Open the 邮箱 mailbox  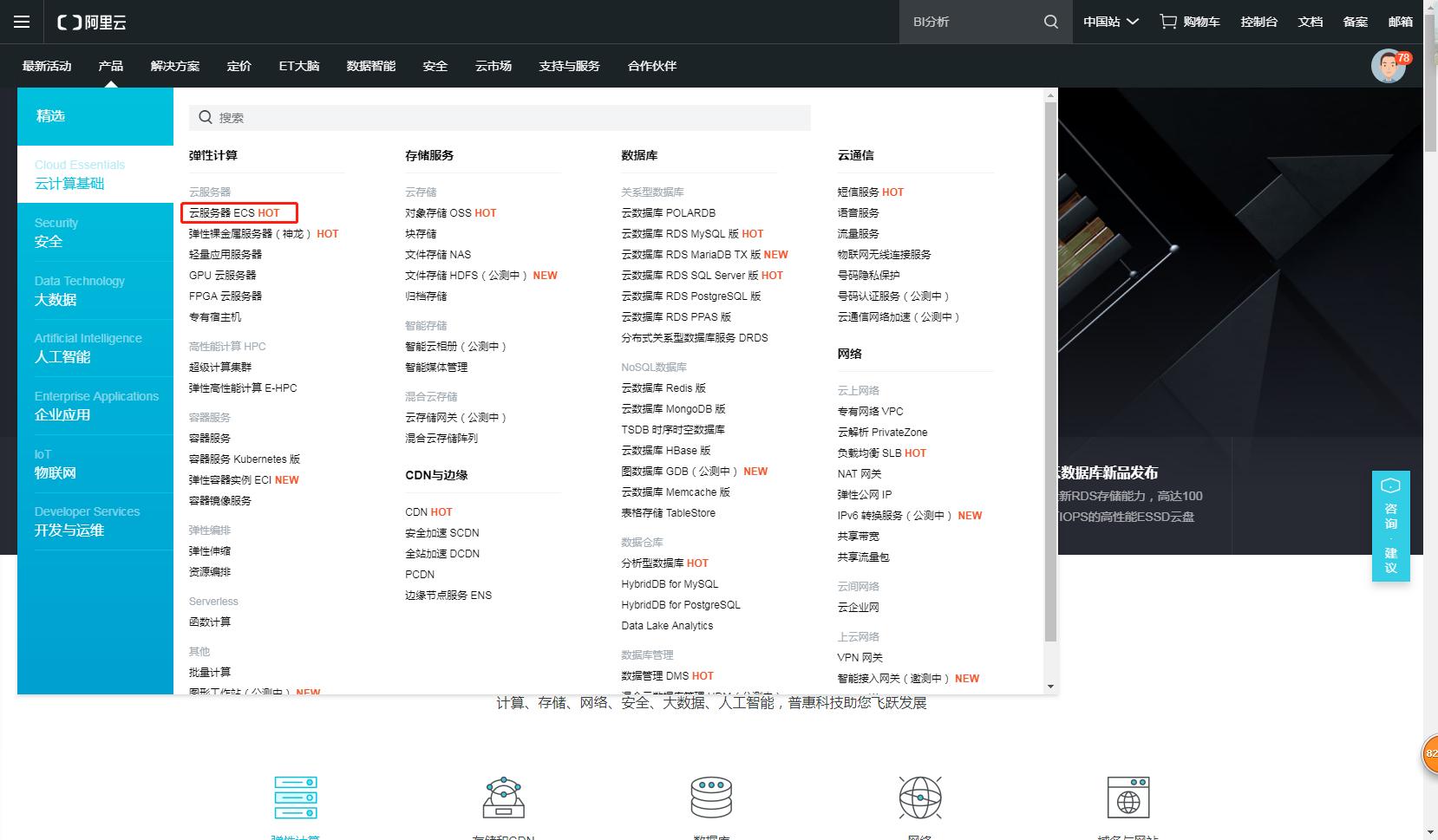pos(1400,22)
